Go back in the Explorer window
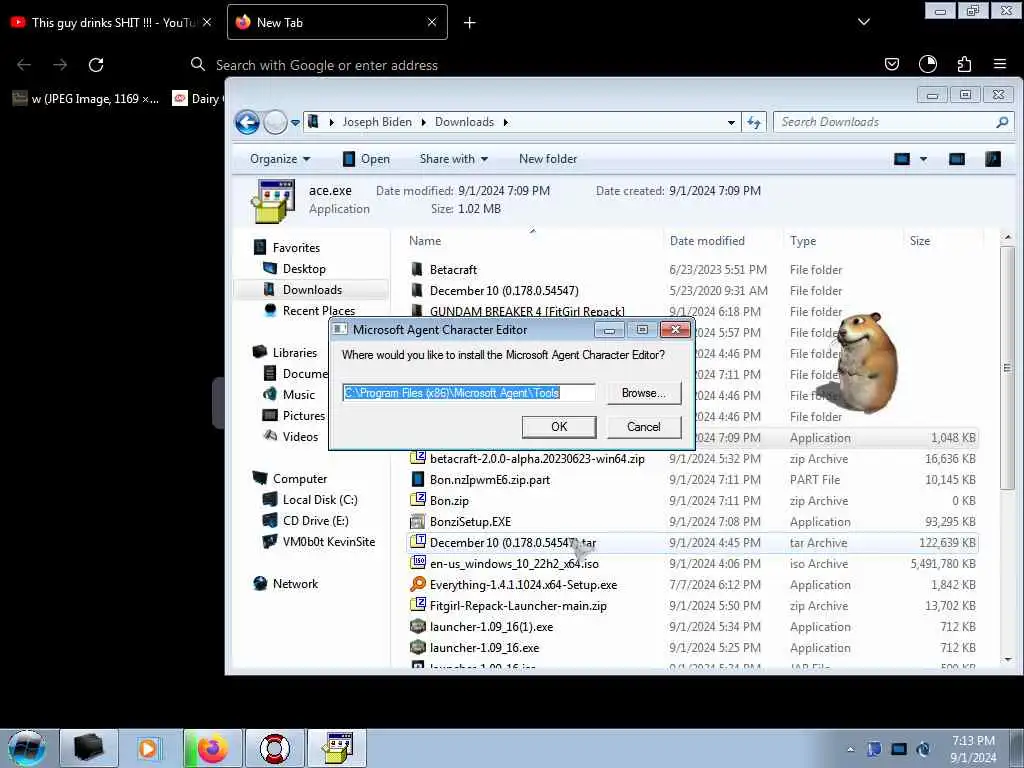The image size is (1024, 768). (x=248, y=122)
